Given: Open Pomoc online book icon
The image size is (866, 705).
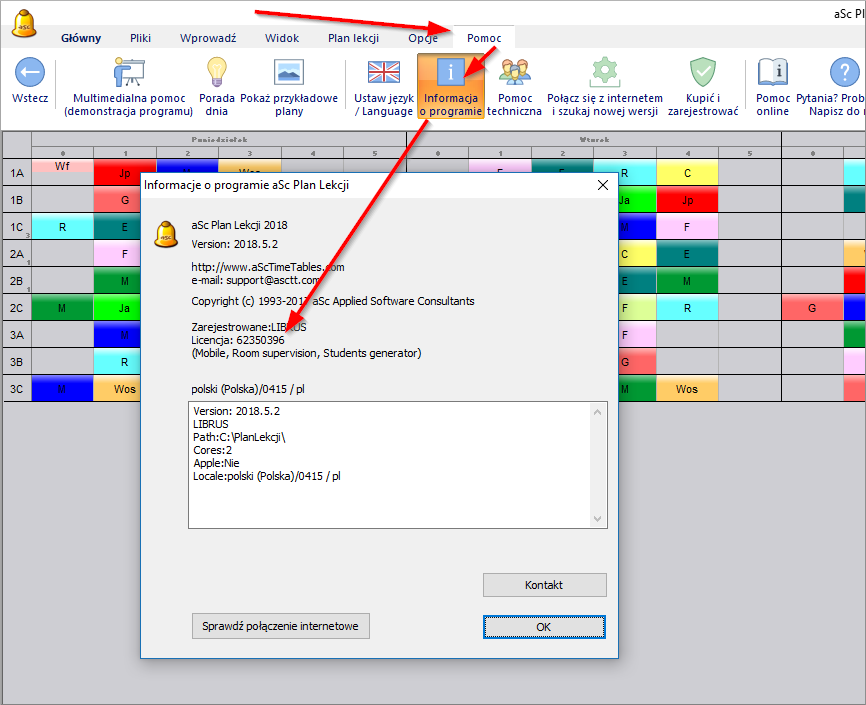Looking at the screenshot, I should [773, 72].
